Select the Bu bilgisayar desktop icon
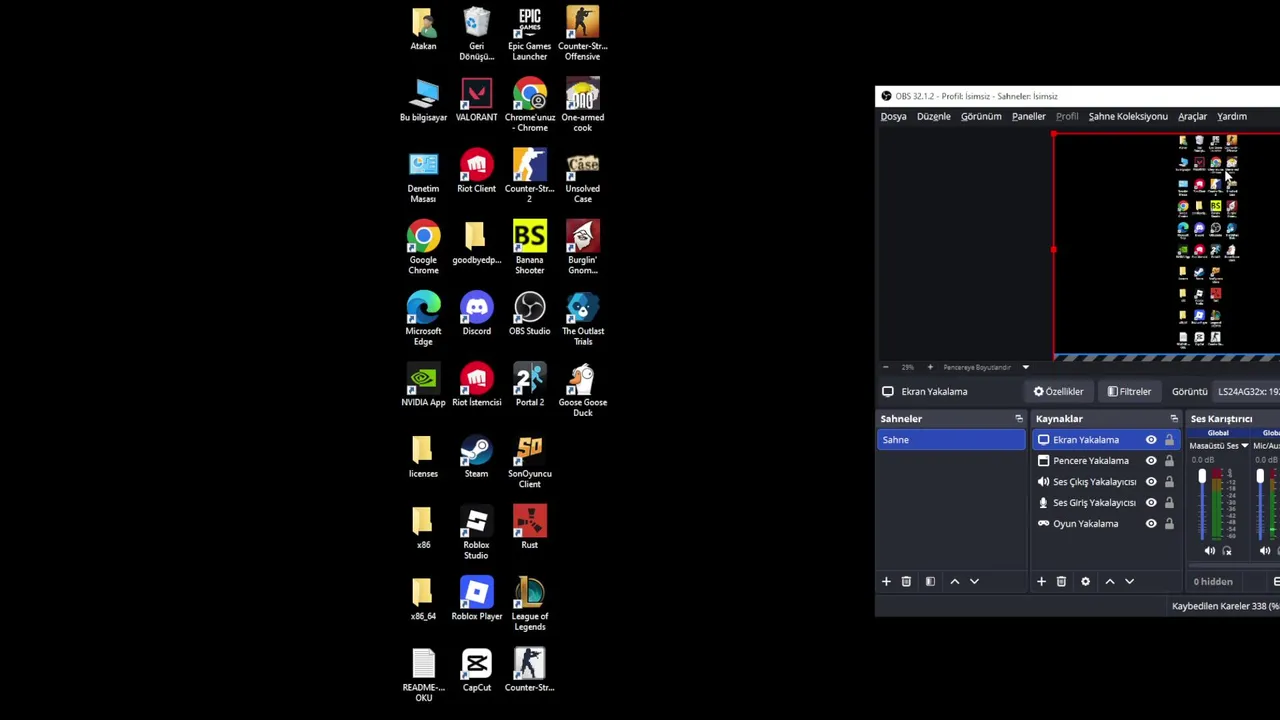The width and height of the screenshot is (1280, 720). [x=423, y=100]
